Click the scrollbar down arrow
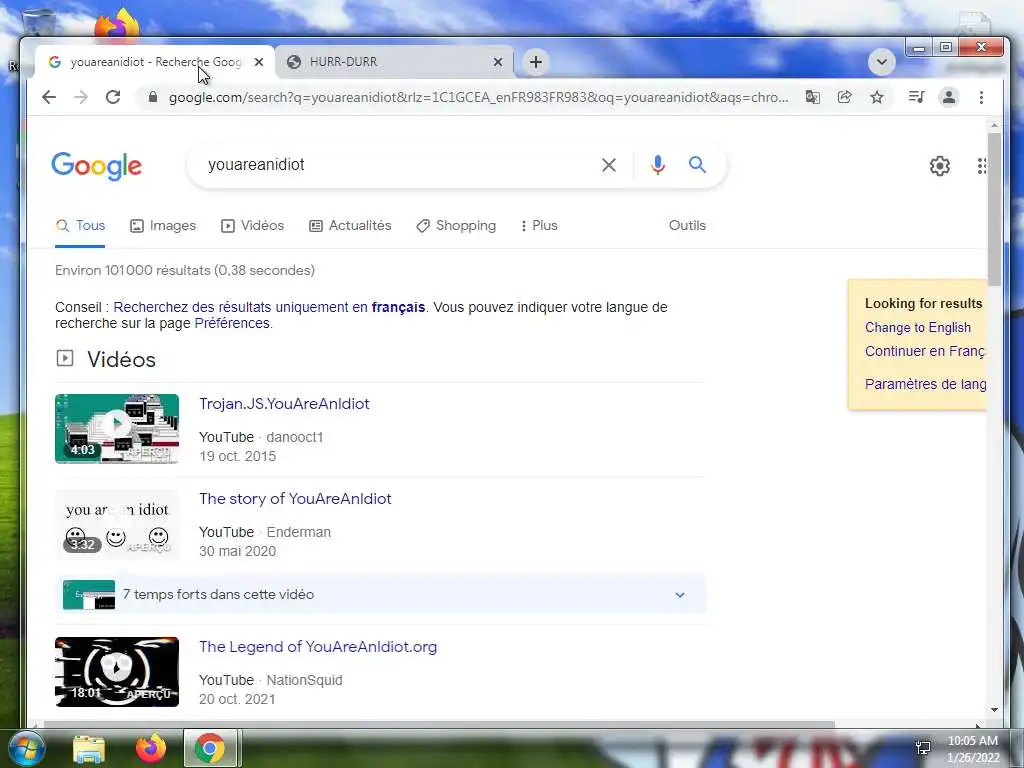 point(994,710)
